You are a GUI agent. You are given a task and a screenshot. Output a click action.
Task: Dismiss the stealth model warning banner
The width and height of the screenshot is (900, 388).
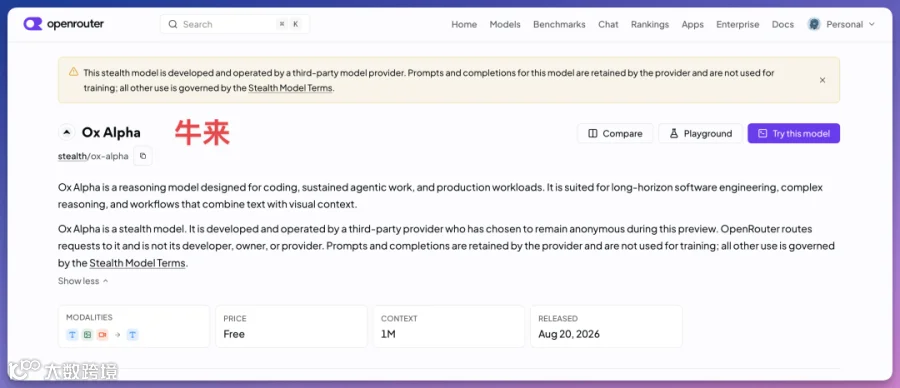pyautogui.click(x=822, y=80)
